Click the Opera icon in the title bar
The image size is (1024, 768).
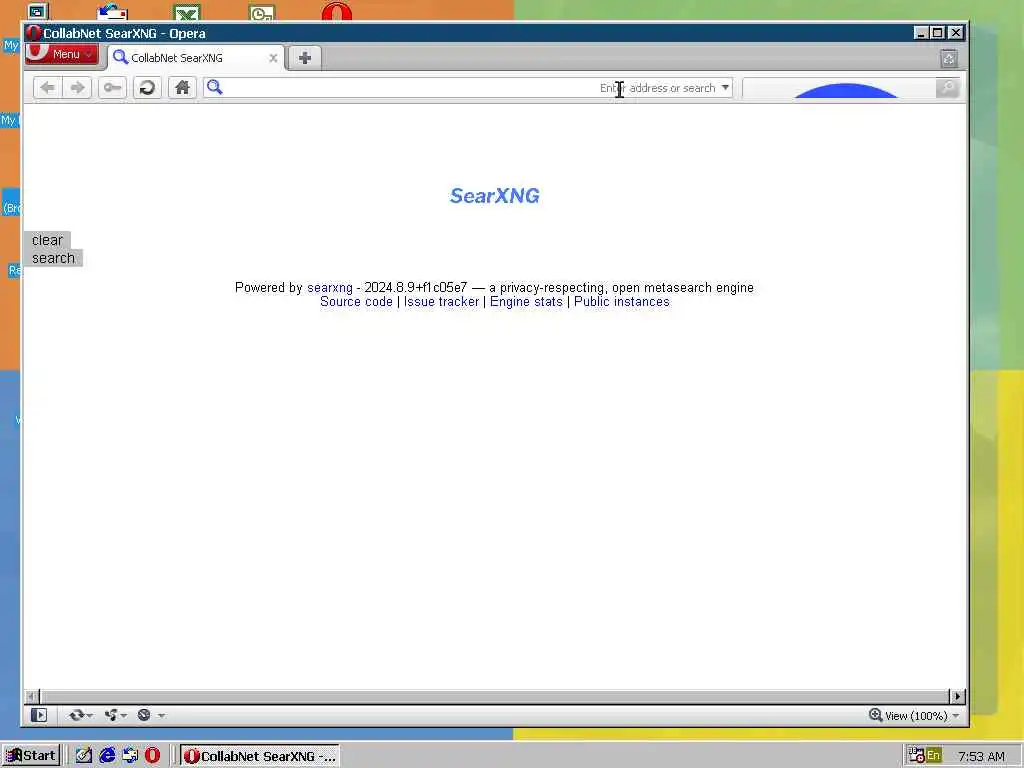click(34, 33)
